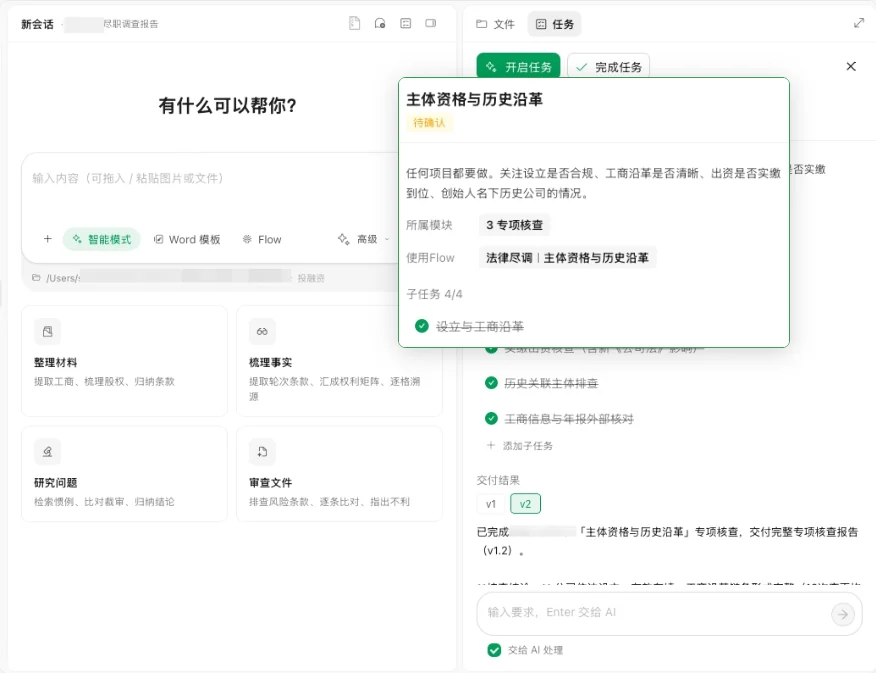Switch to the 文件 tab

(x=495, y=24)
